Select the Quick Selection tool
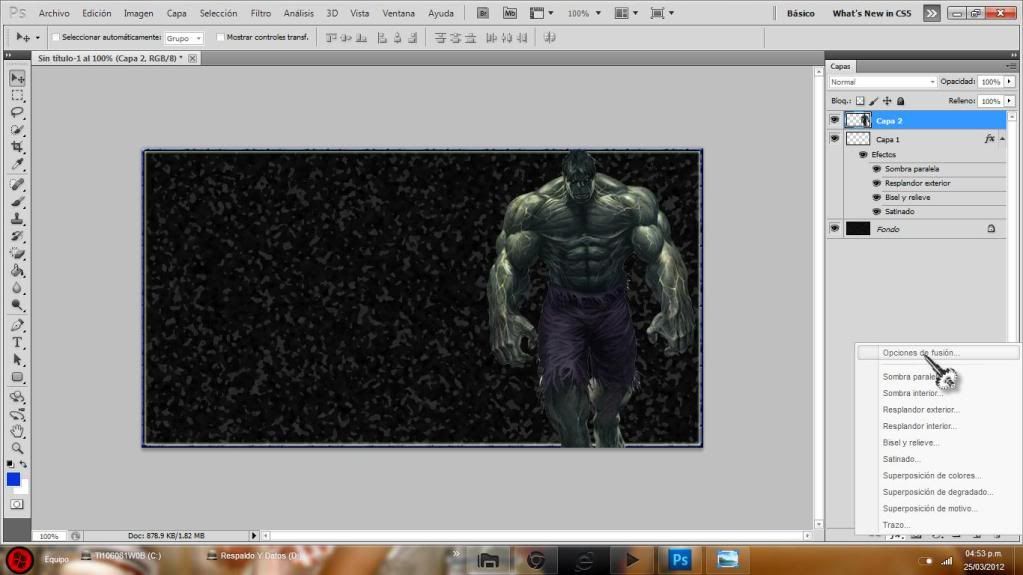This screenshot has width=1023, height=575. coord(18,130)
